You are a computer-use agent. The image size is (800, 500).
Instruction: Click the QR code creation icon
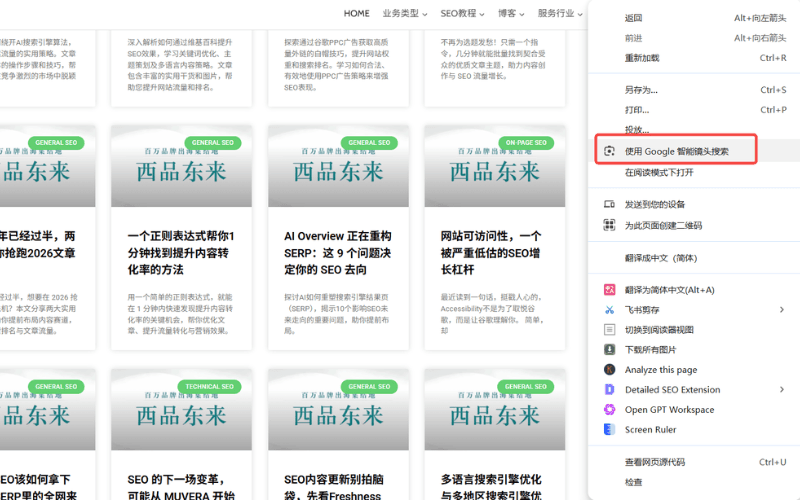tap(609, 225)
